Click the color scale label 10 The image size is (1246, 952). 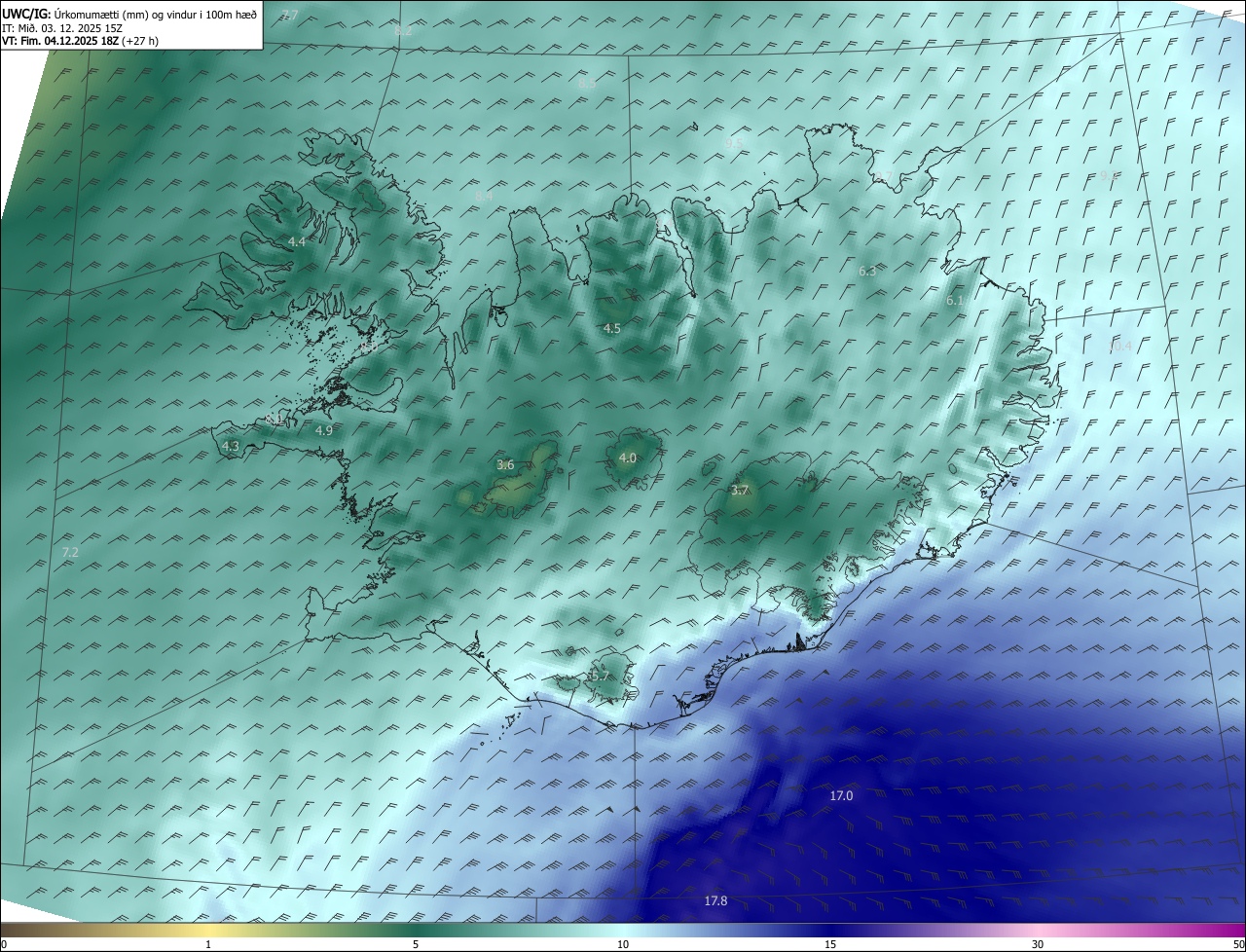coord(623,944)
